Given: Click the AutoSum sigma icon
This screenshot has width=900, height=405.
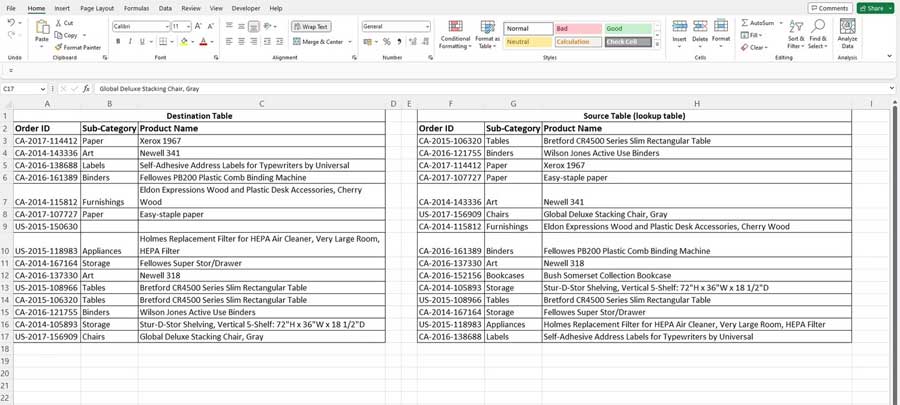Looking at the screenshot, I should (x=745, y=23).
